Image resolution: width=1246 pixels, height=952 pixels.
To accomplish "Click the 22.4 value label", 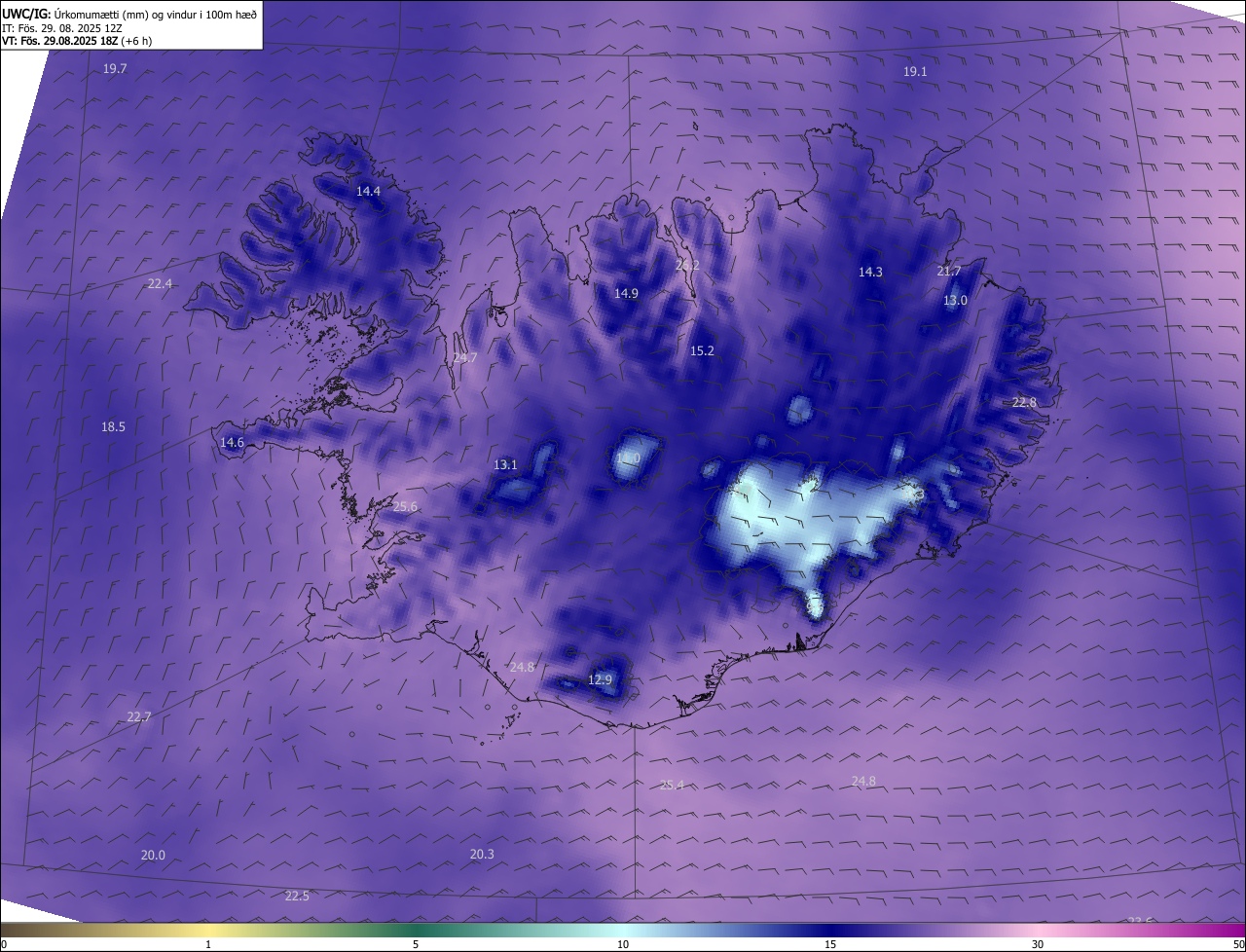I will coord(160,284).
